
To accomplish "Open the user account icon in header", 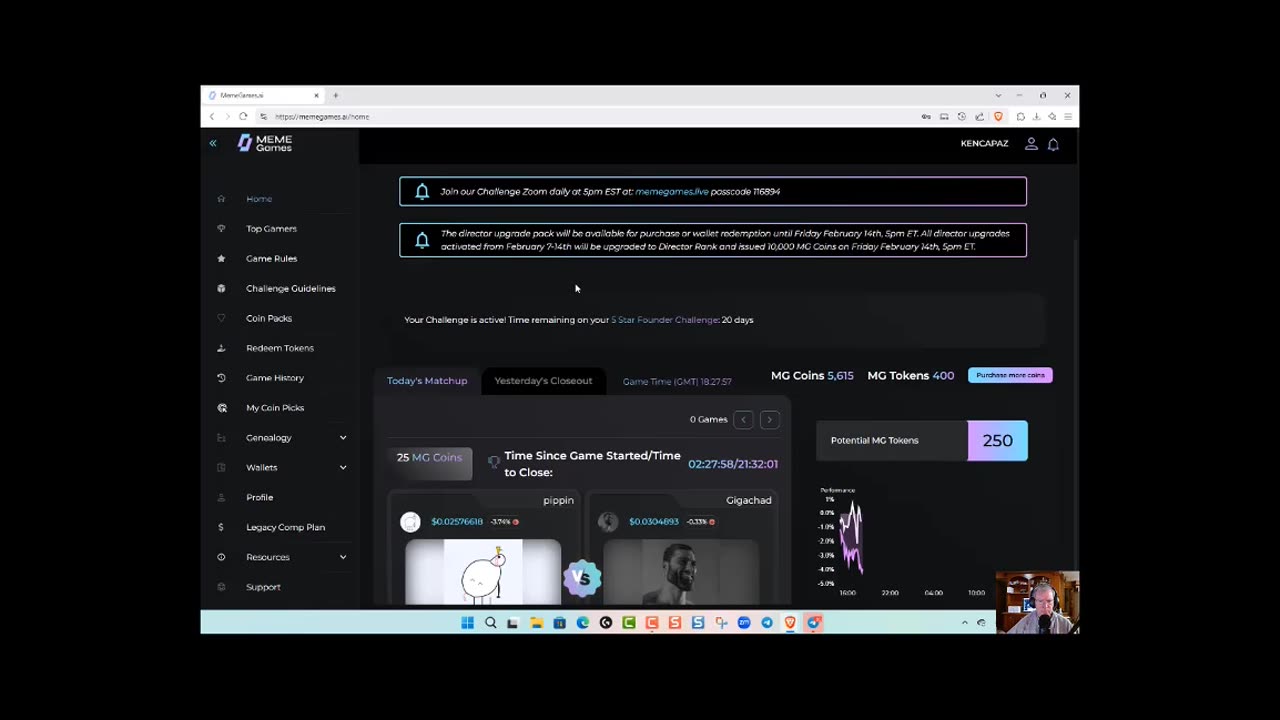I will tap(1031, 144).
